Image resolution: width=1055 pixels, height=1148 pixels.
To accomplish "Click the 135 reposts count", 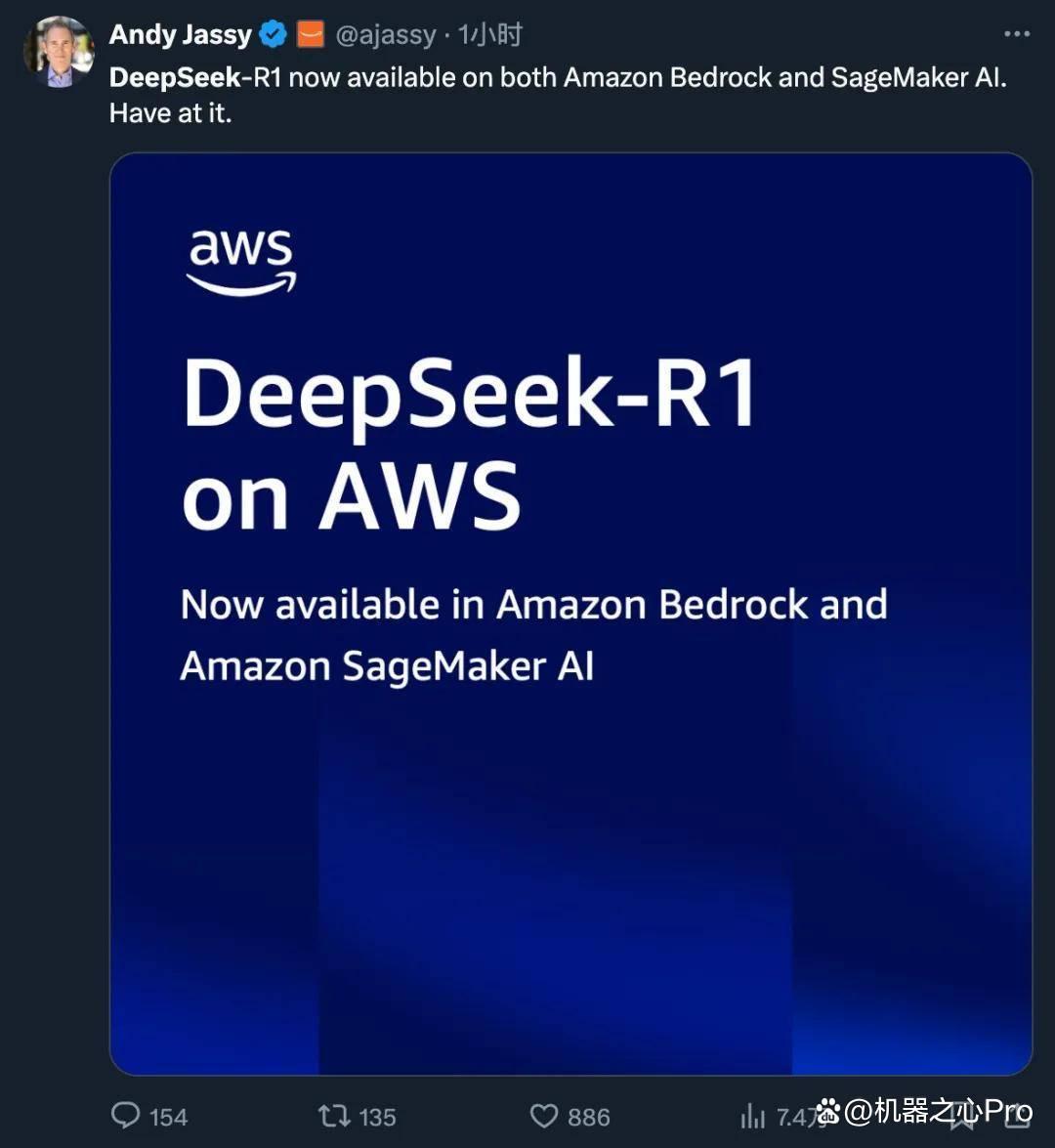I will coord(378,1118).
